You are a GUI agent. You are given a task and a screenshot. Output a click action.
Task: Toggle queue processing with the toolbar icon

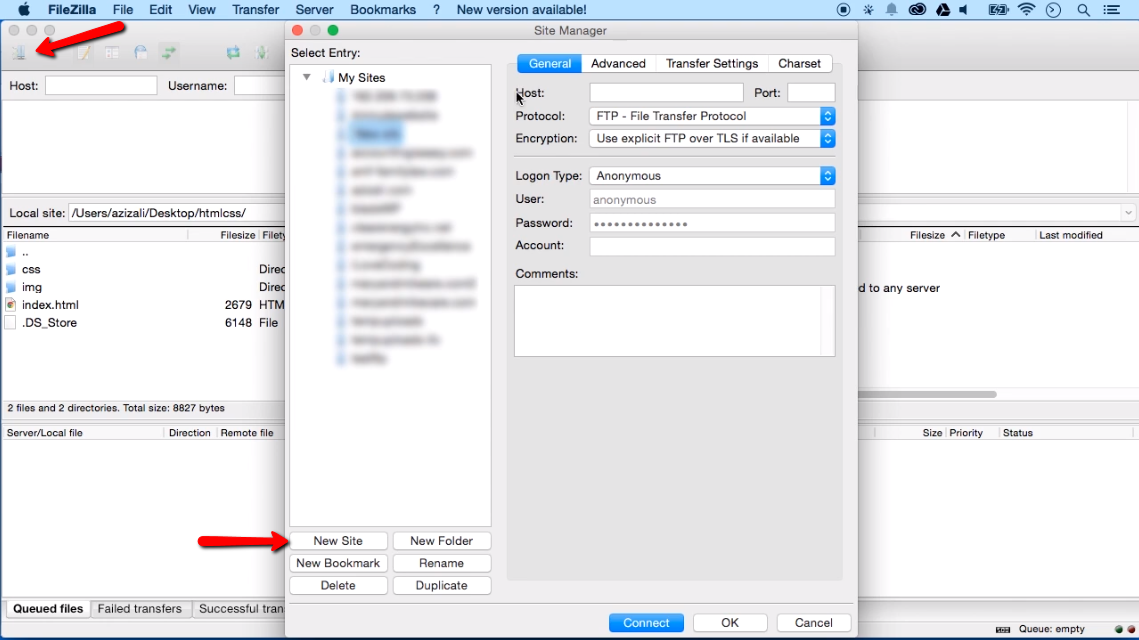point(262,52)
